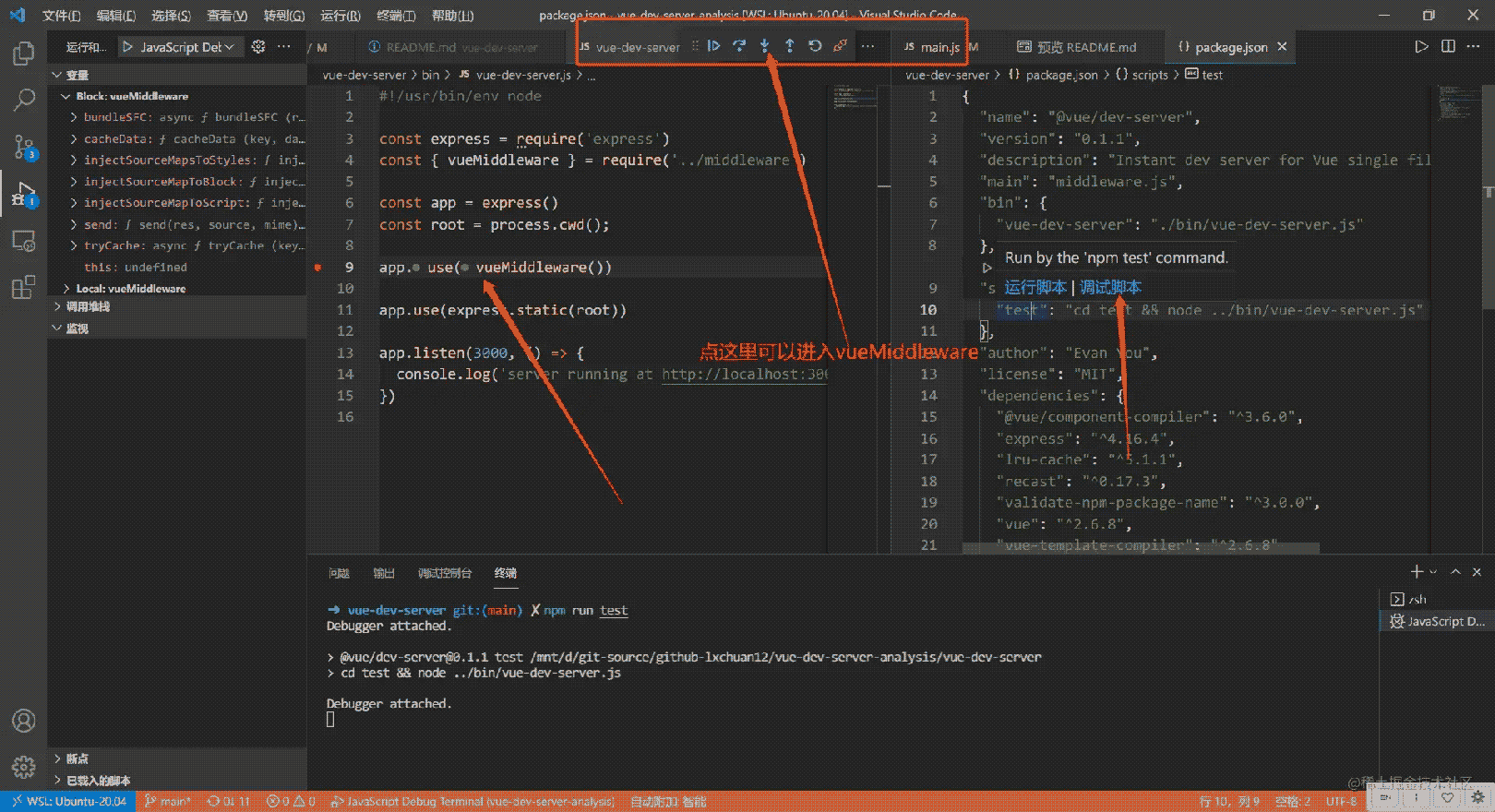Close the terminal panel

1477,572
